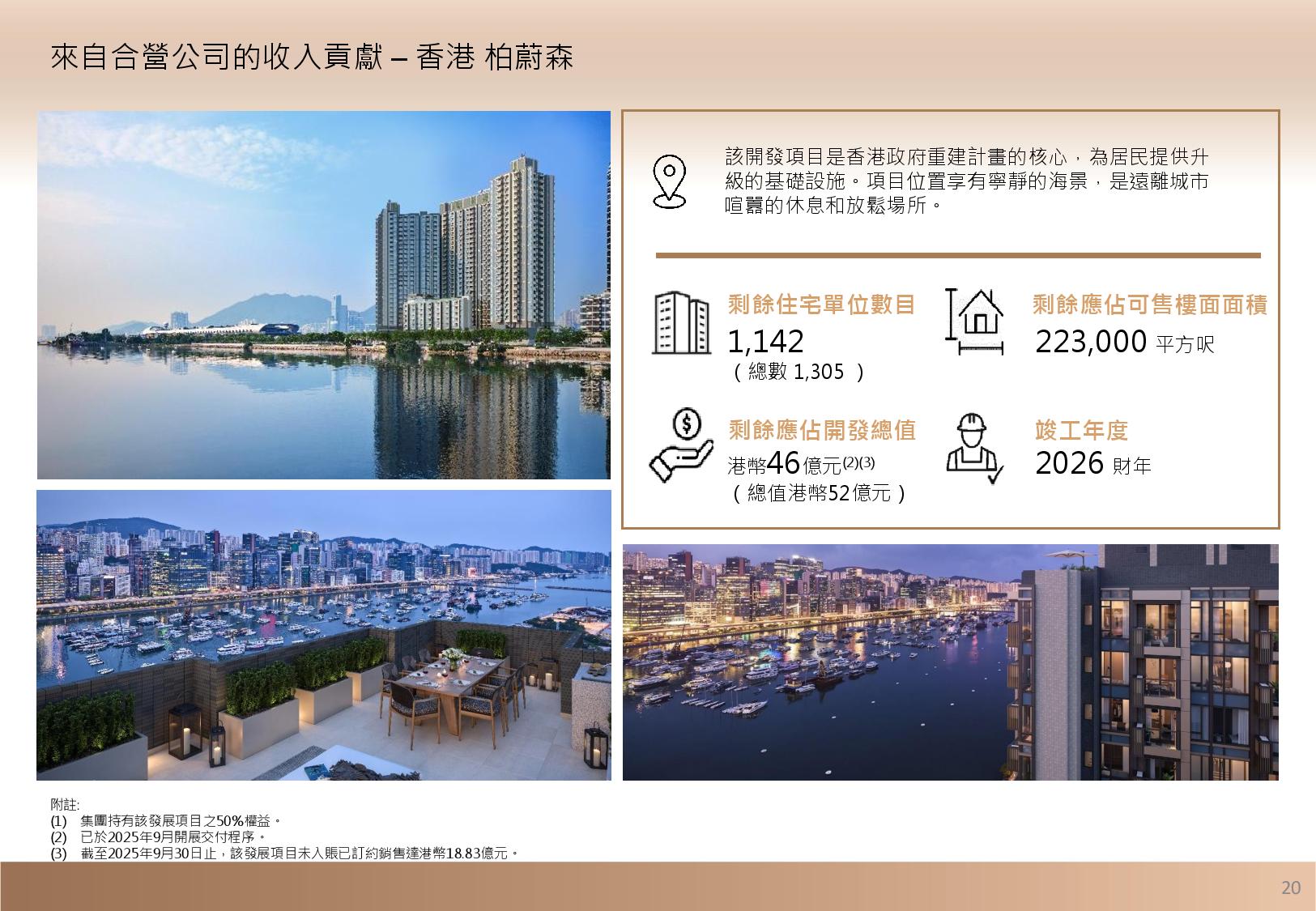The width and height of the screenshot is (1316, 911).
Task: Click the 2026 財年 value
Action: [x=1092, y=464]
